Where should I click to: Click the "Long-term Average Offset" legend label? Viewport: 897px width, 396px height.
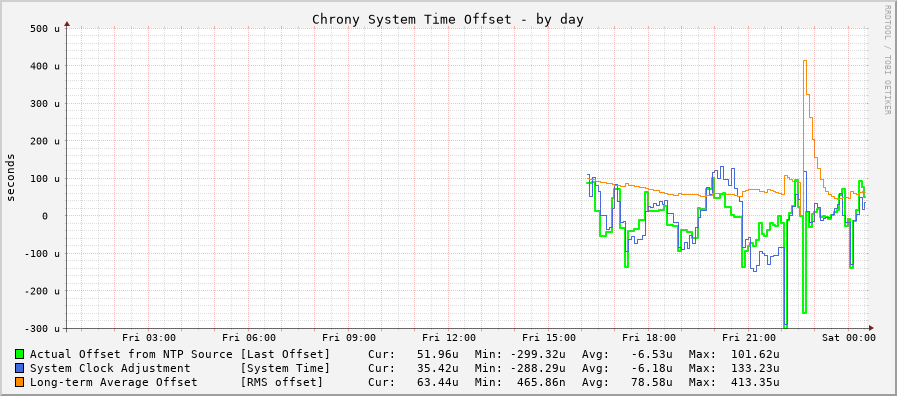point(113,382)
